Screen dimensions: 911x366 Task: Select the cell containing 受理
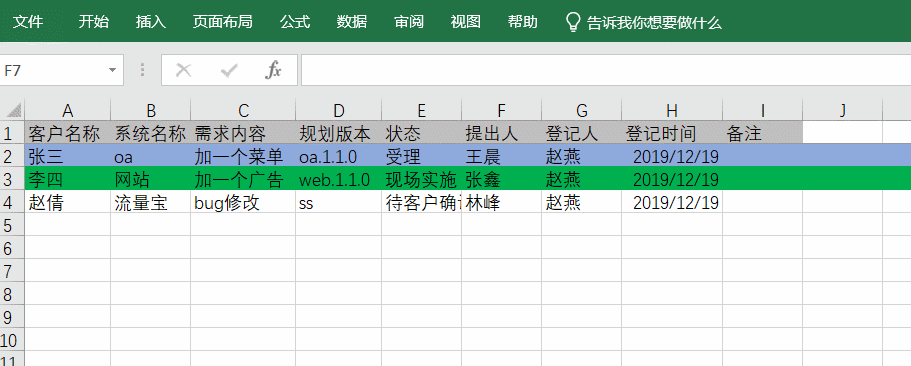pyautogui.click(x=421, y=156)
